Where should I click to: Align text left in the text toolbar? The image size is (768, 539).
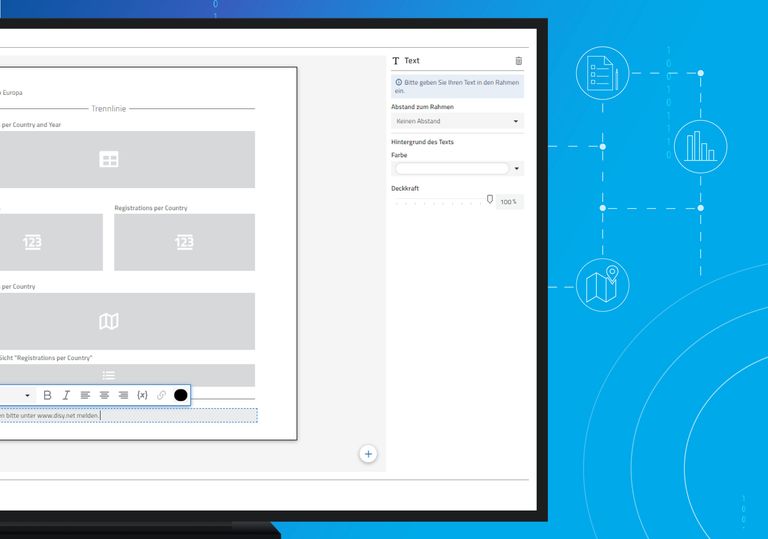coord(85,395)
